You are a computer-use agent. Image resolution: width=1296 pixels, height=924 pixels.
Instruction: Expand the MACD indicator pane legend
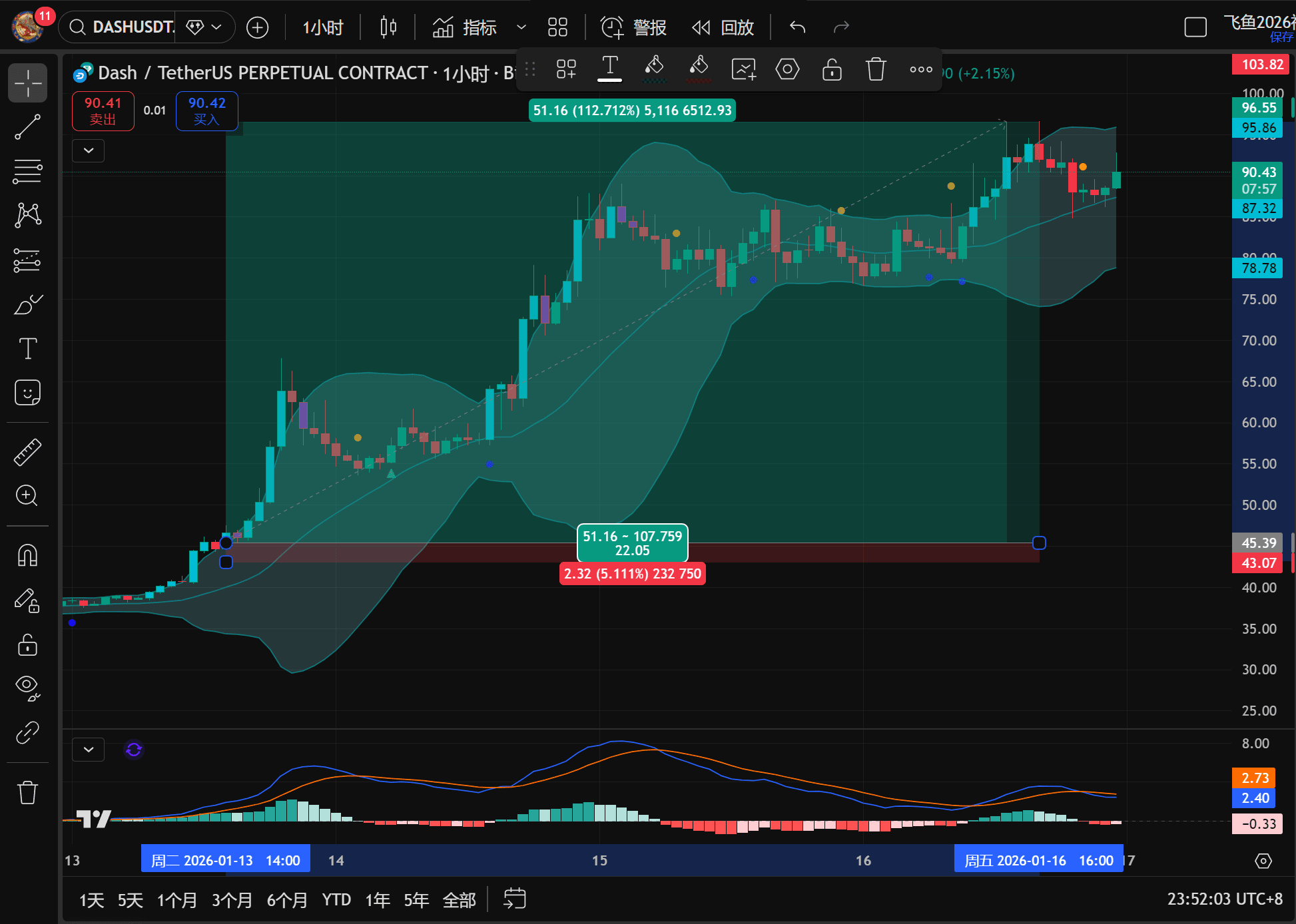coord(89,750)
